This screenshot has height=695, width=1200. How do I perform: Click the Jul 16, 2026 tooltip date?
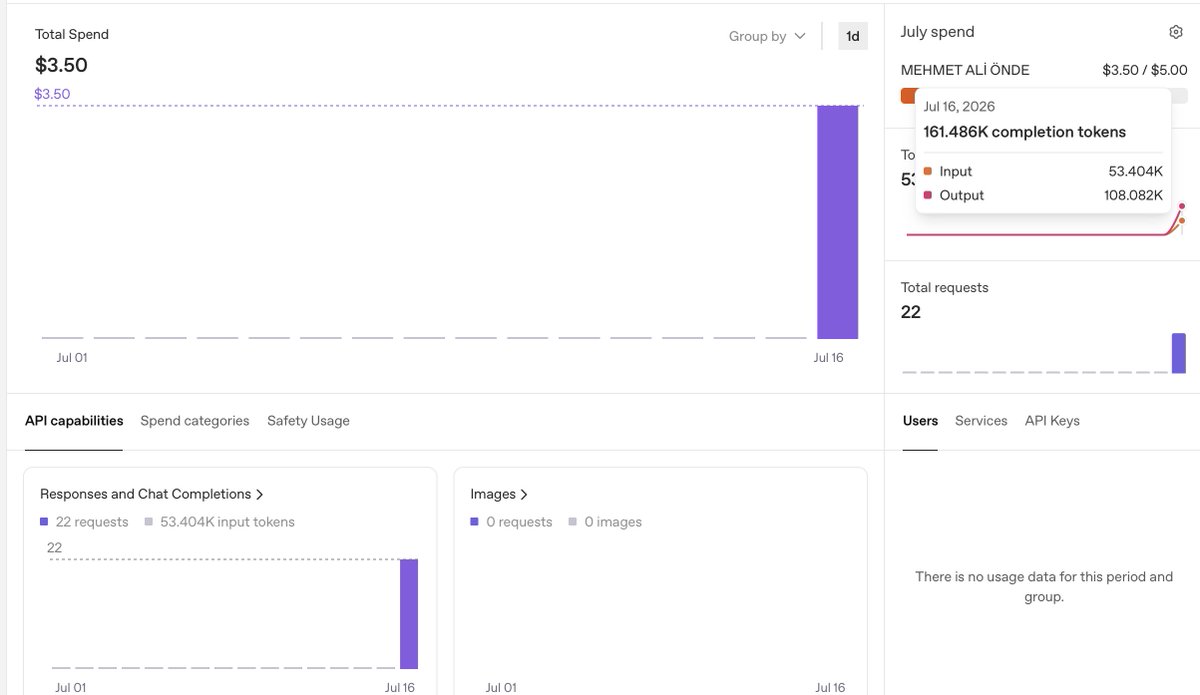[959, 106]
